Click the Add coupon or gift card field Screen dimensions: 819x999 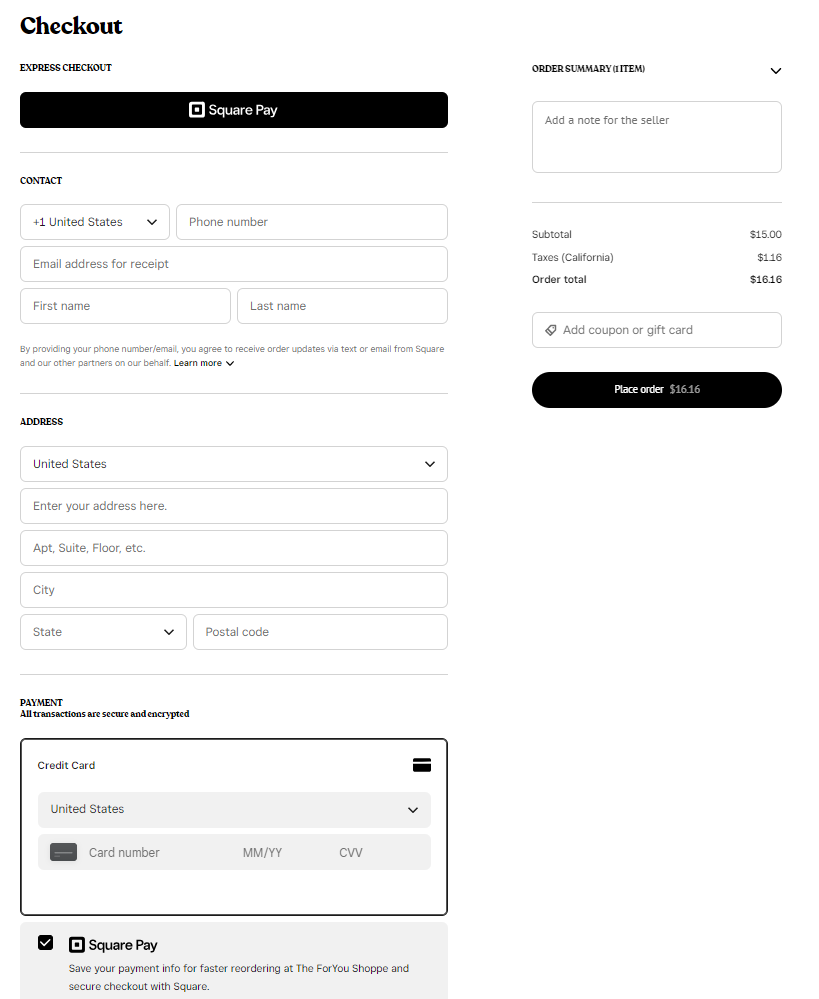pyautogui.click(x=665, y=330)
